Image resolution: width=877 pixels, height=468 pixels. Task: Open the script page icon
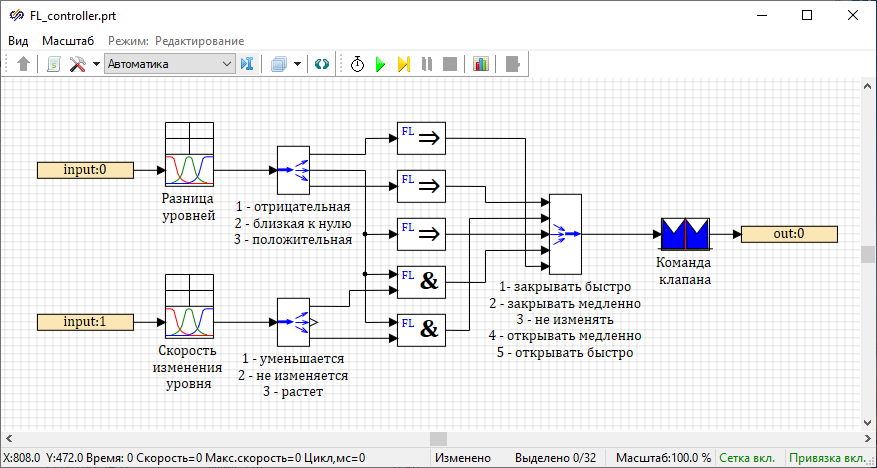tap(54, 64)
